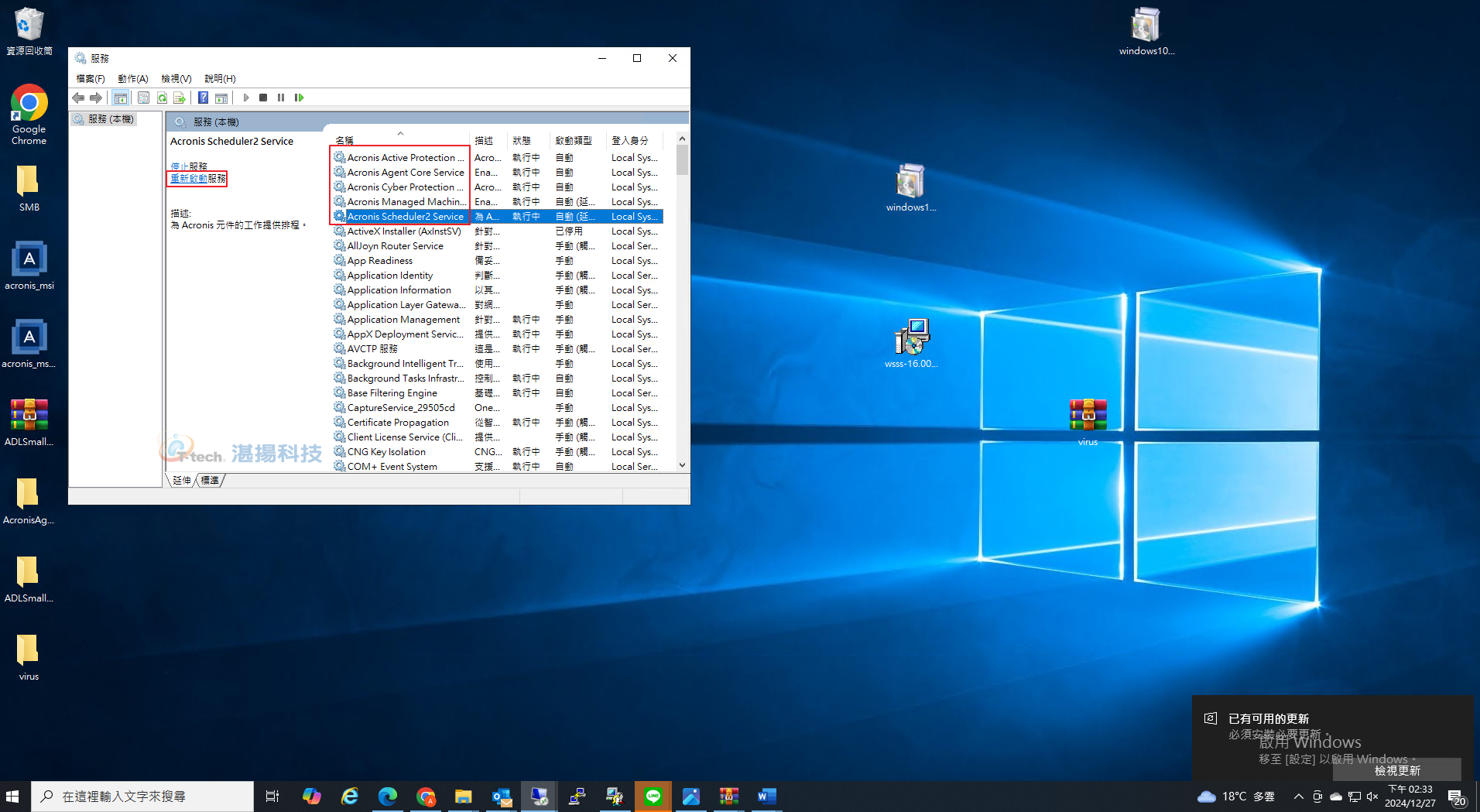The height and width of the screenshot is (812, 1480).
Task: Open Word from the taskbar
Action: 767,797
